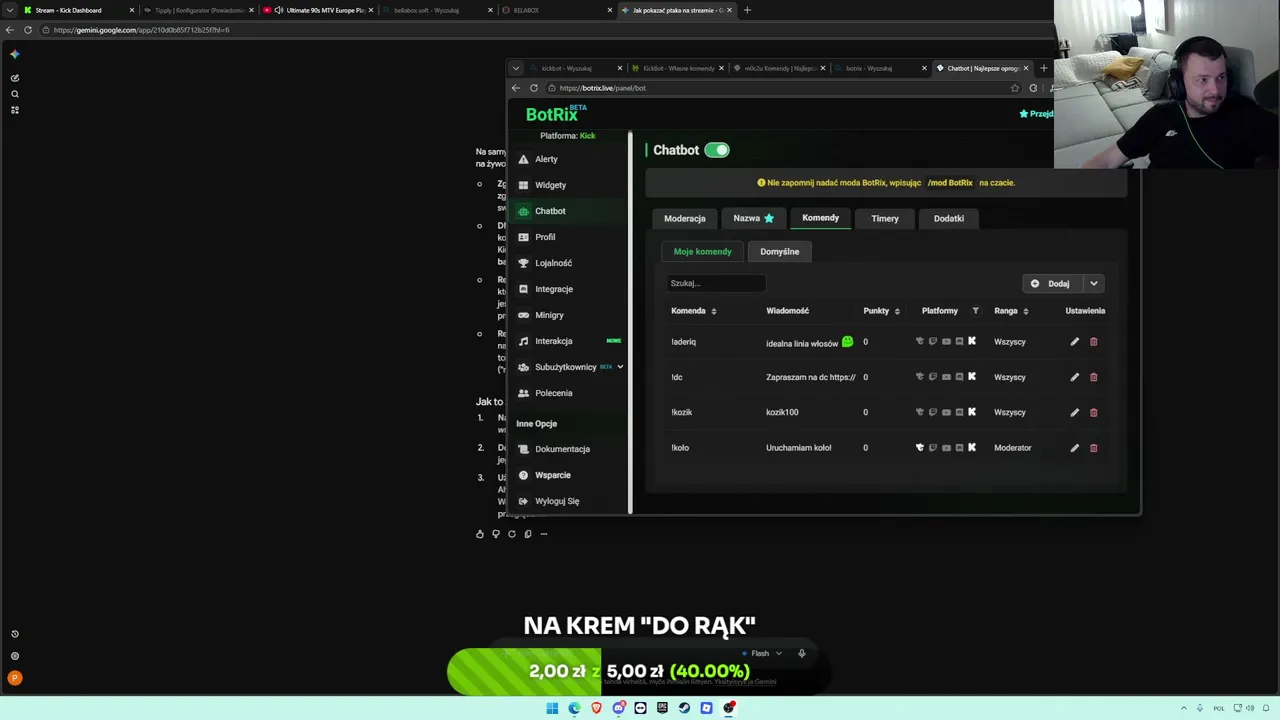Show the Domyślne commands sub-tab
Image resolution: width=1280 pixels, height=720 pixels.
780,252
